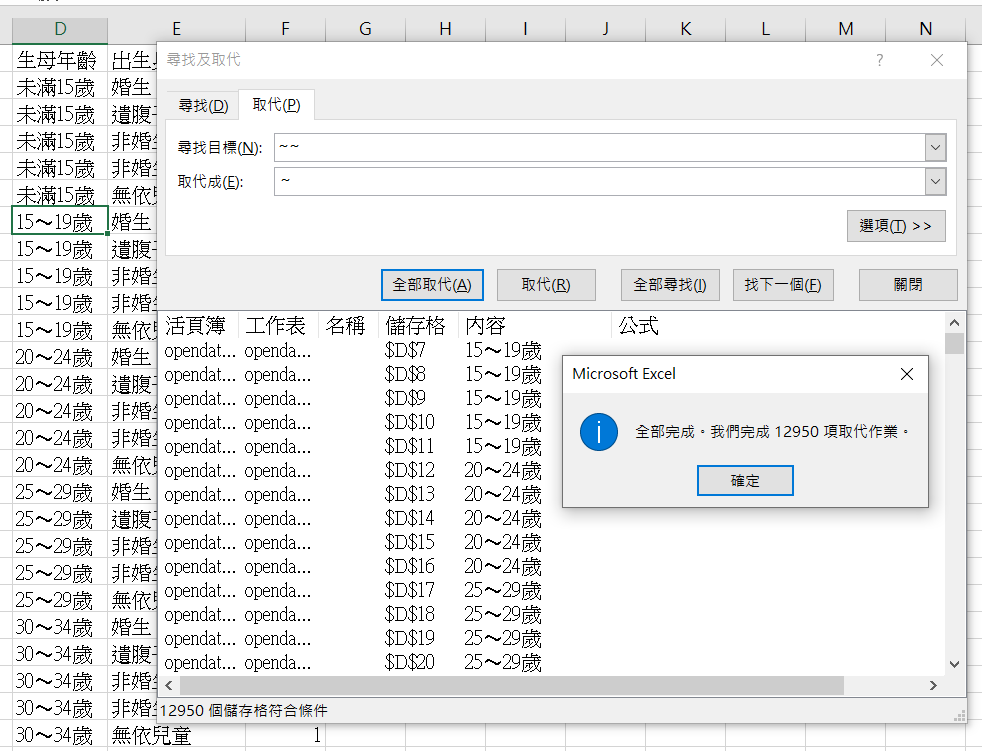The height and width of the screenshot is (751, 982).
Task: Select column D header in the spreadsheet
Action: [60, 30]
